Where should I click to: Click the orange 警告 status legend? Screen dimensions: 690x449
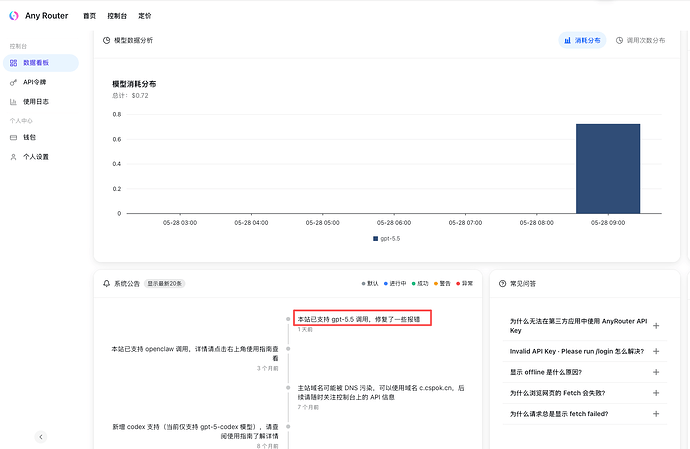point(442,283)
